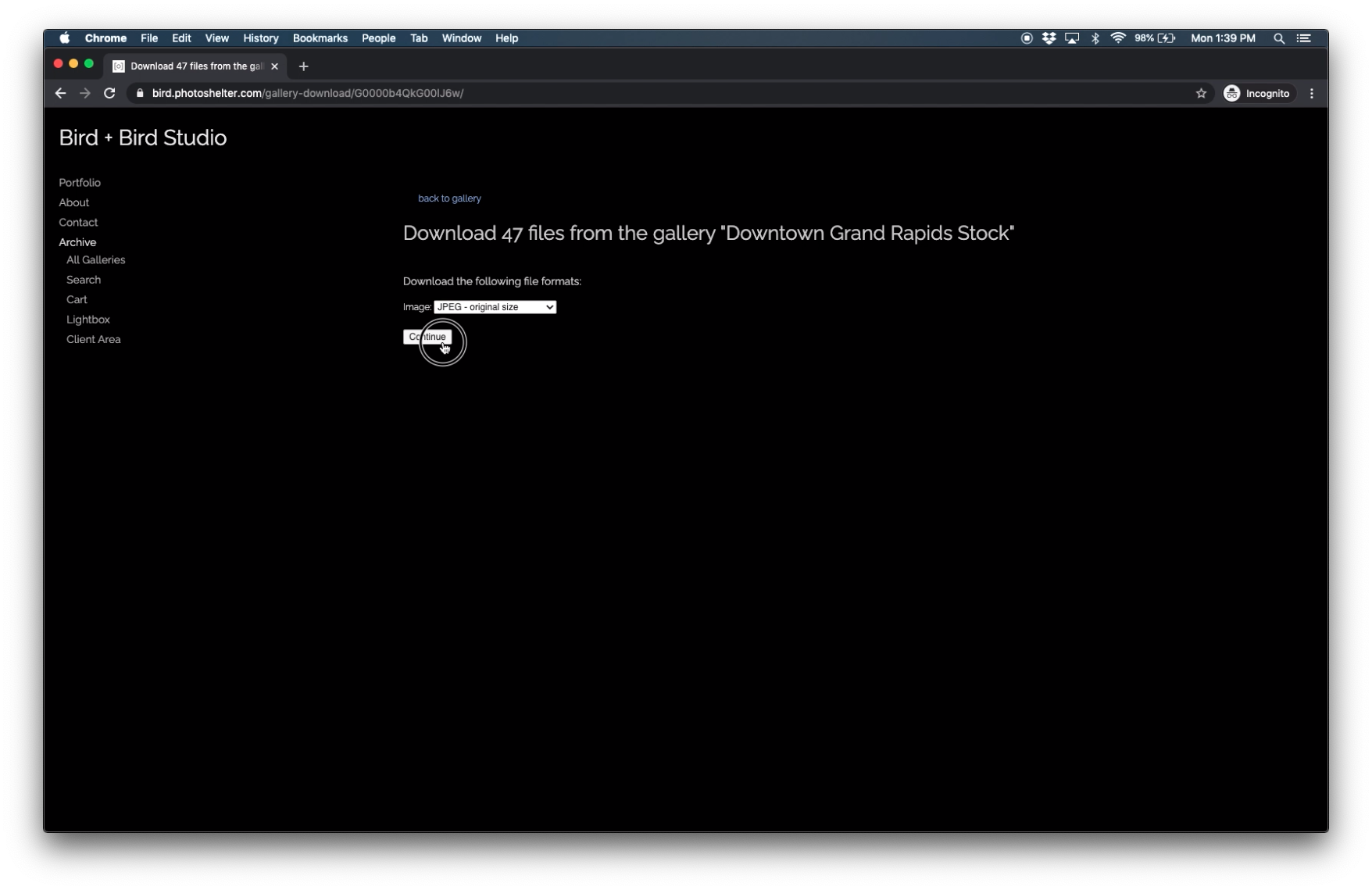
Task: Open the History menu
Action: 261,38
